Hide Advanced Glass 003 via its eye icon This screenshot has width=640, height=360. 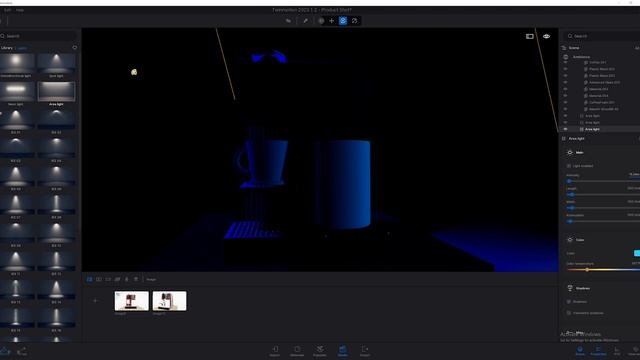coord(565,82)
